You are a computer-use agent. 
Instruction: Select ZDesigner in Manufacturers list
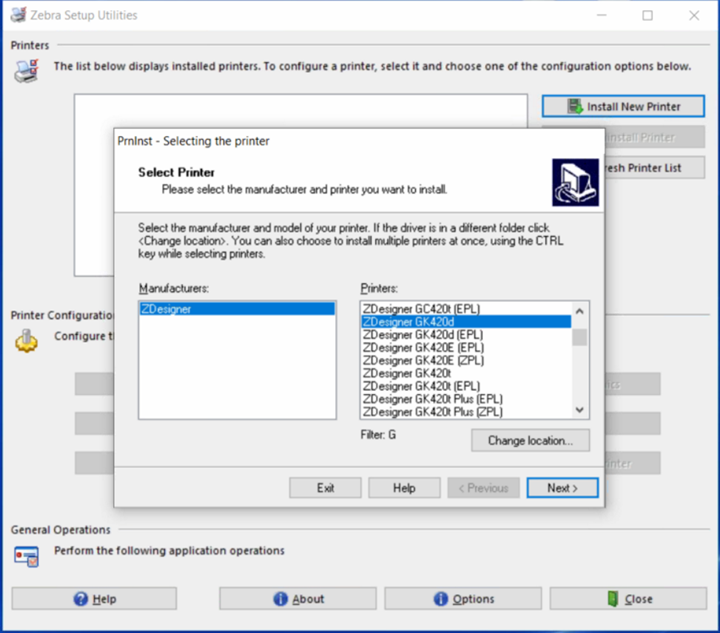237,309
